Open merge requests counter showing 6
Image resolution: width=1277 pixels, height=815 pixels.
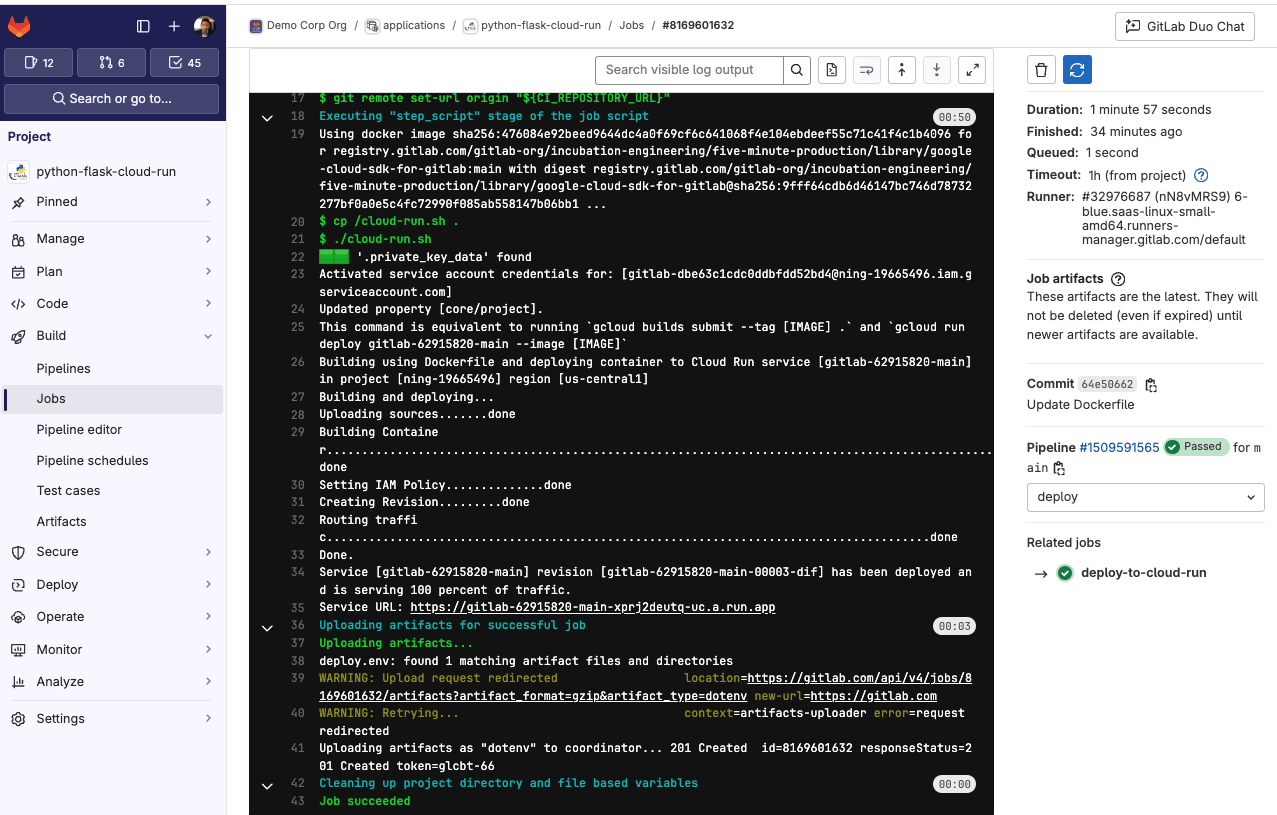click(111, 62)
